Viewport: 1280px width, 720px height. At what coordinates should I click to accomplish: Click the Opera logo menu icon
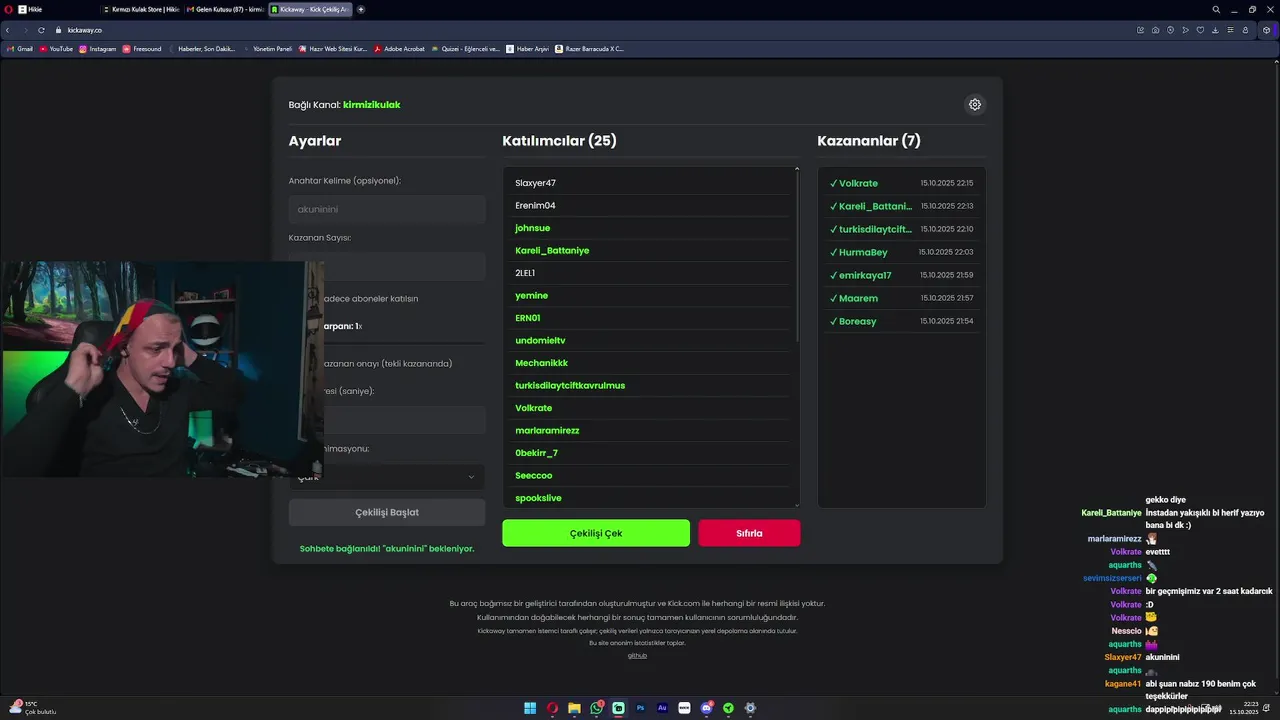[x=7, y=9]
